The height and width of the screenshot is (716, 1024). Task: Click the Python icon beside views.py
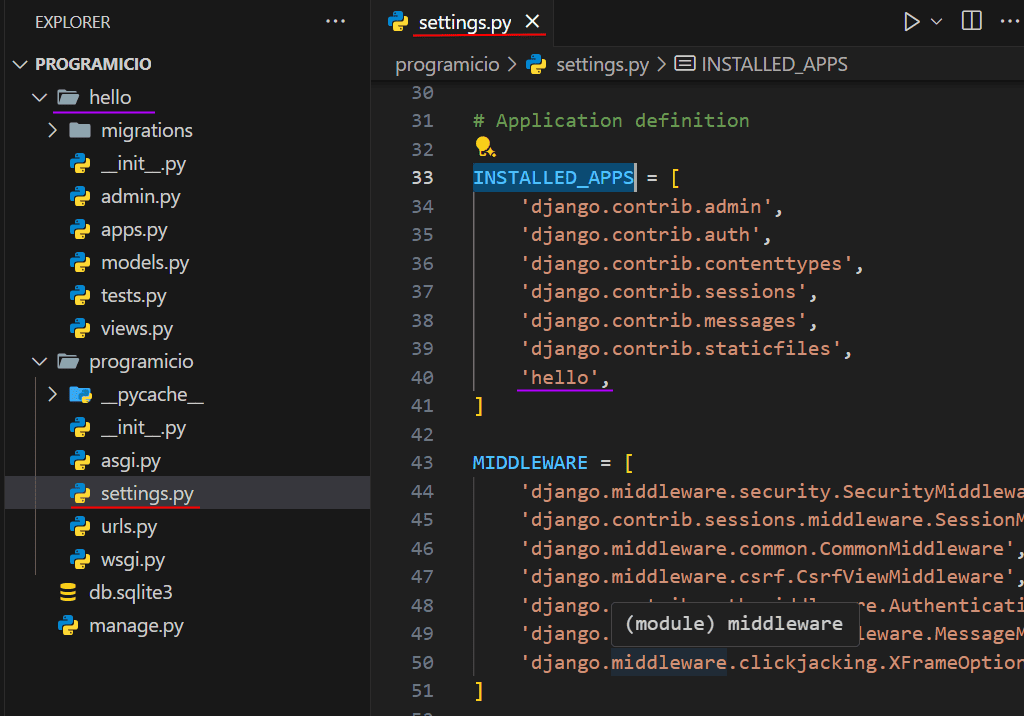coord(80,328)
